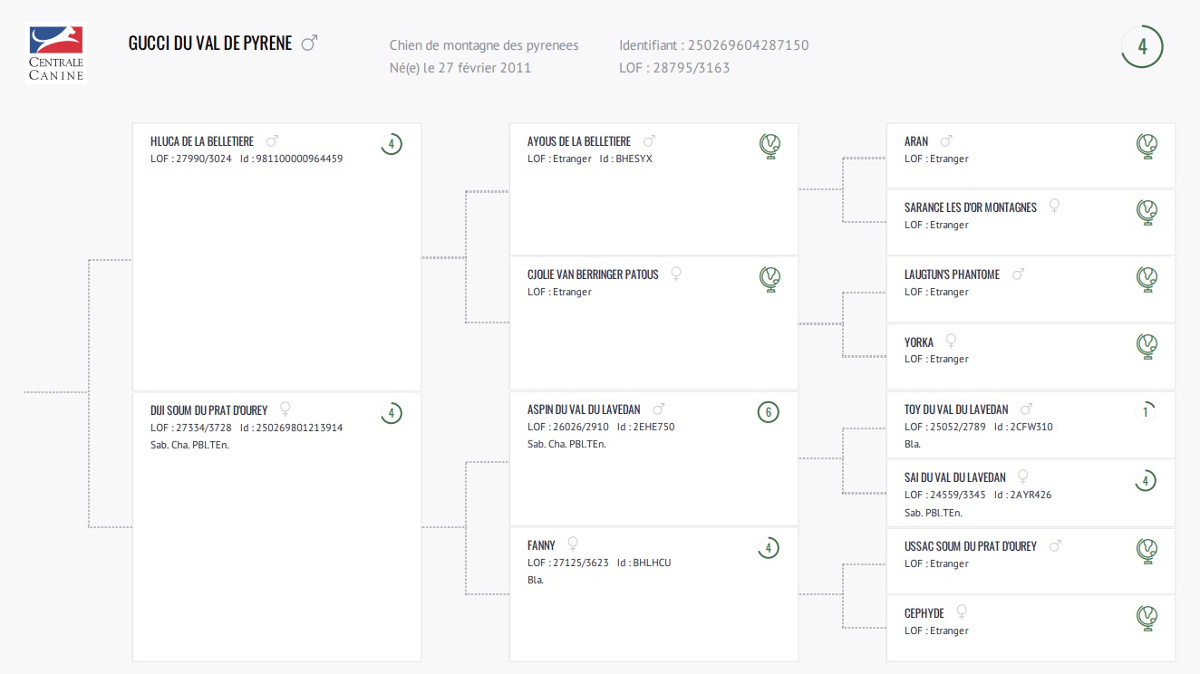The height and width of the screenshot is (674, 1200).
Task: Click the globe icon on AYOUS DE LA BELLETIERE
Action: click(770, 146)
